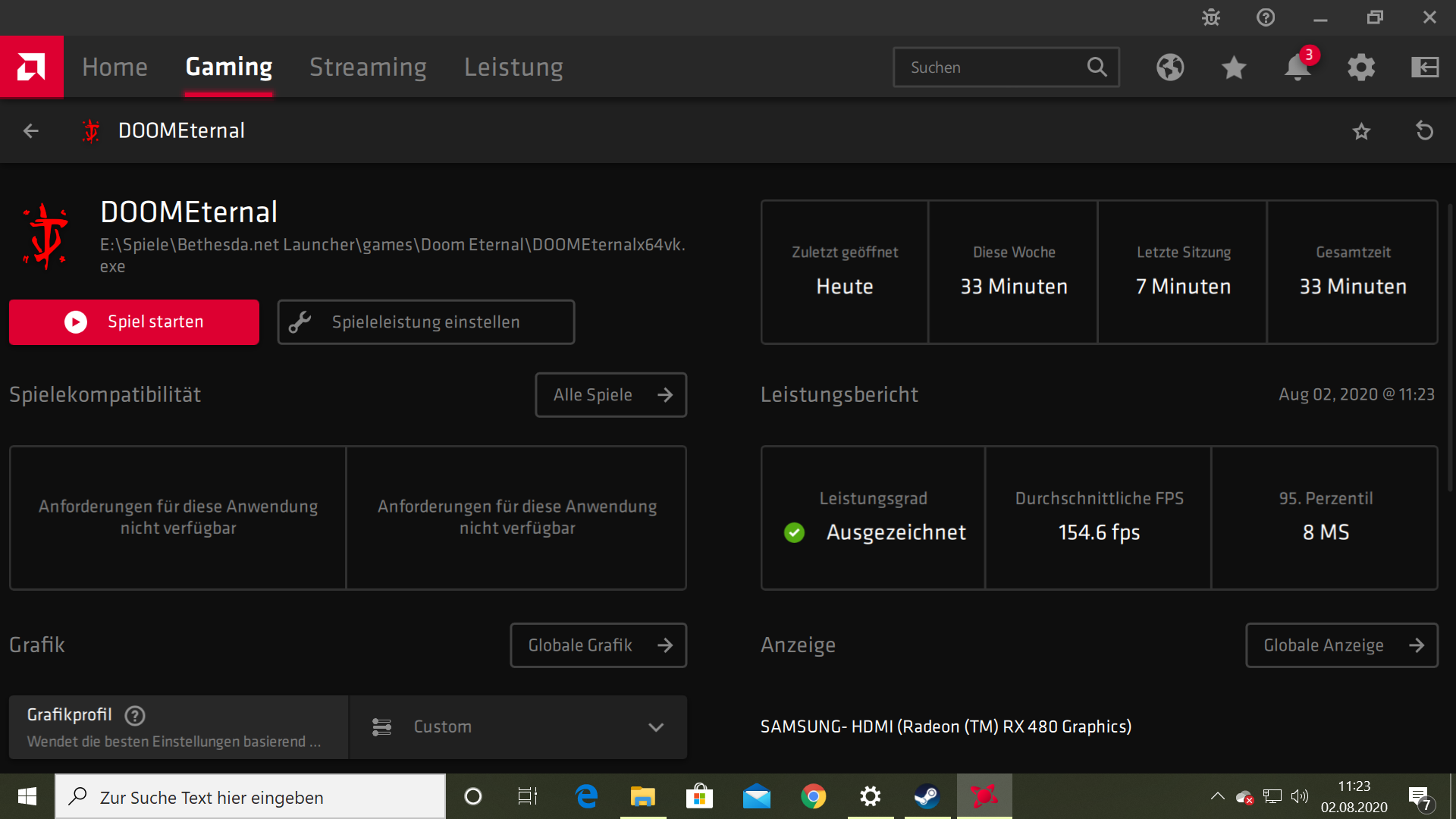Open the favorites star in the top bar
The height and width of the screenshot is (819, 1456).
pyautogui.click(x=1234, y=67)
